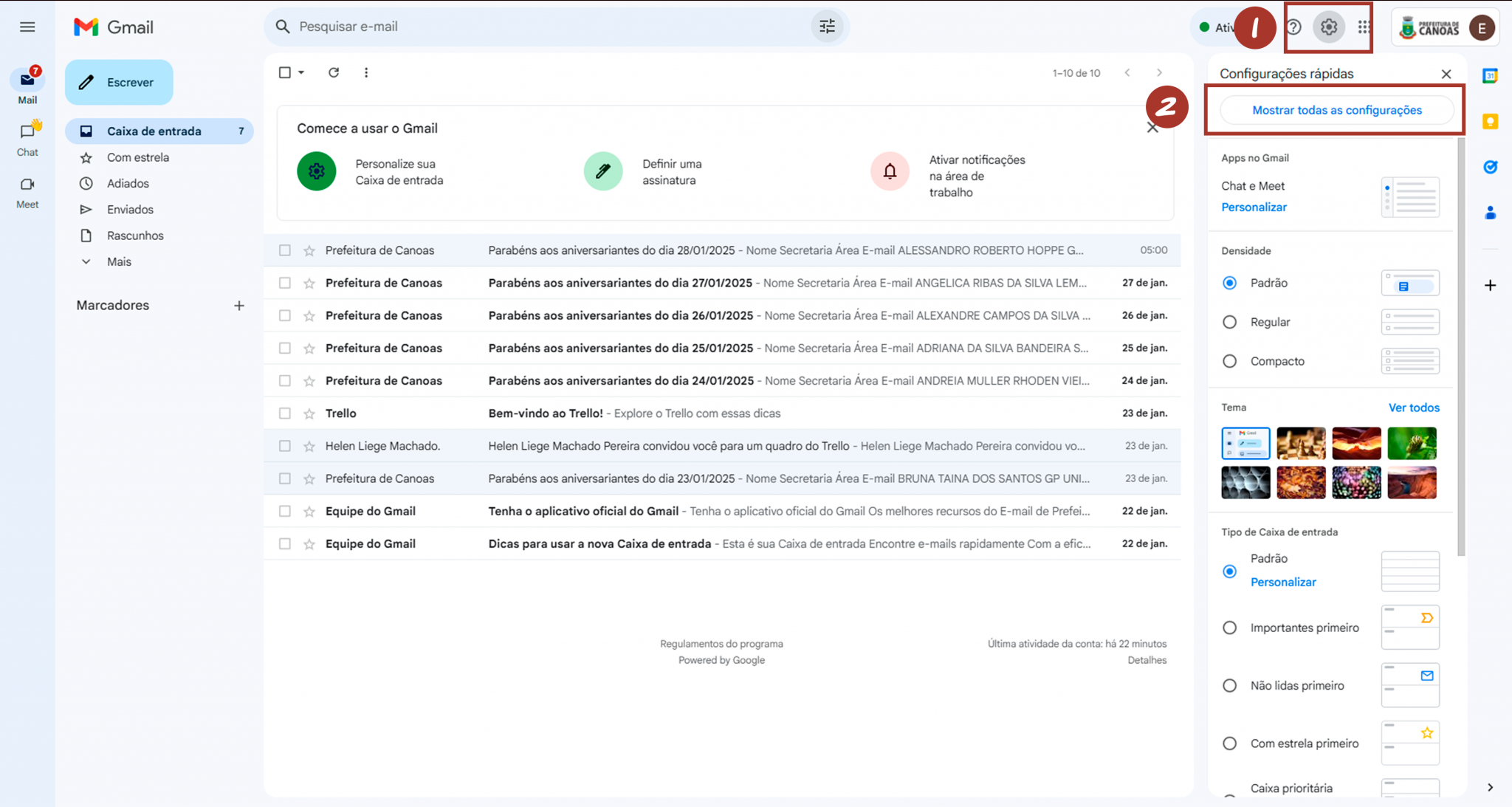Choose the default light theme thumbnail
1512x807 pixels.
click(1245, 443)
